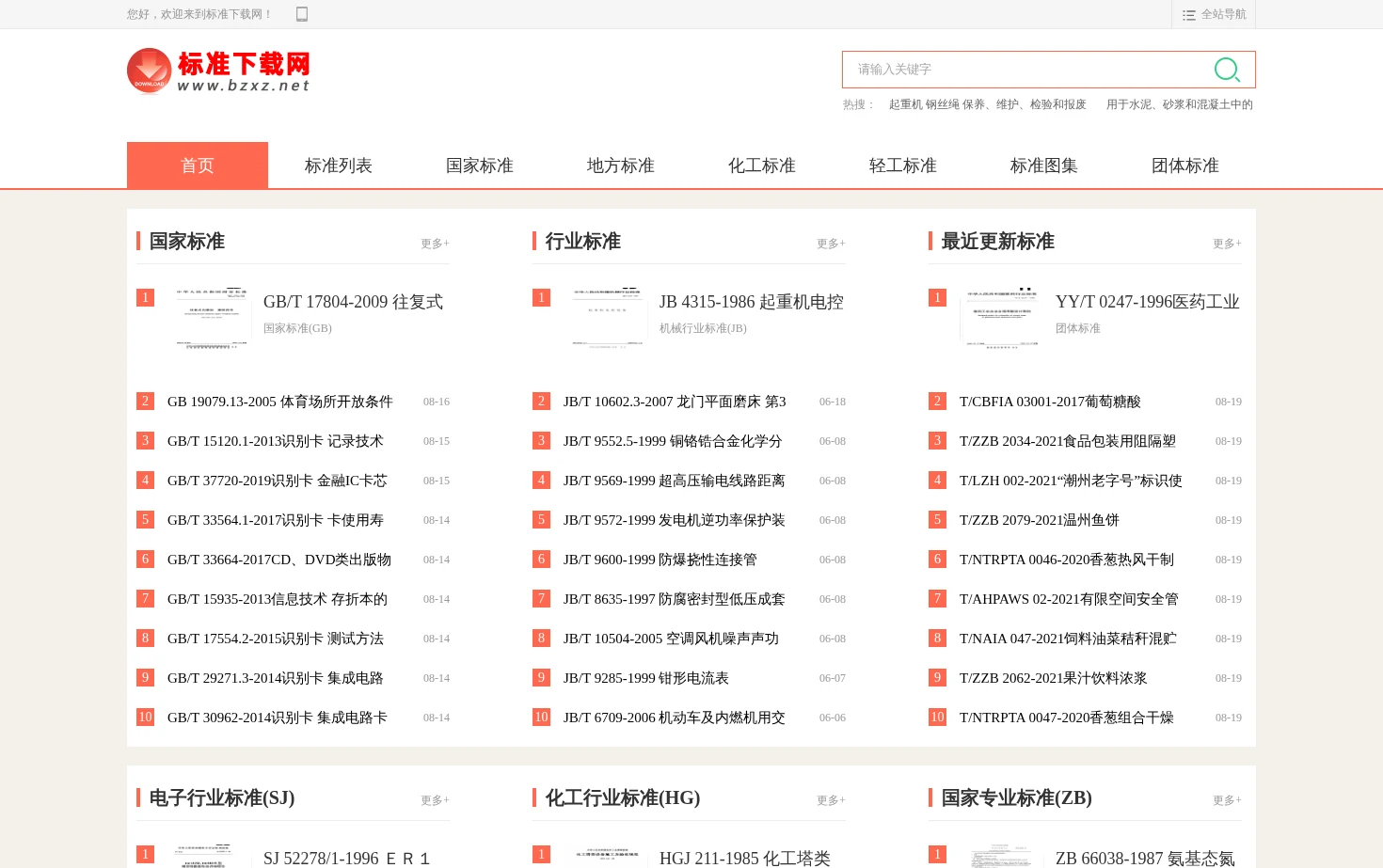The image size is (1383, 868).
Task: Expand 更多+ in 行业标准 section
Action: coord(831,244)
